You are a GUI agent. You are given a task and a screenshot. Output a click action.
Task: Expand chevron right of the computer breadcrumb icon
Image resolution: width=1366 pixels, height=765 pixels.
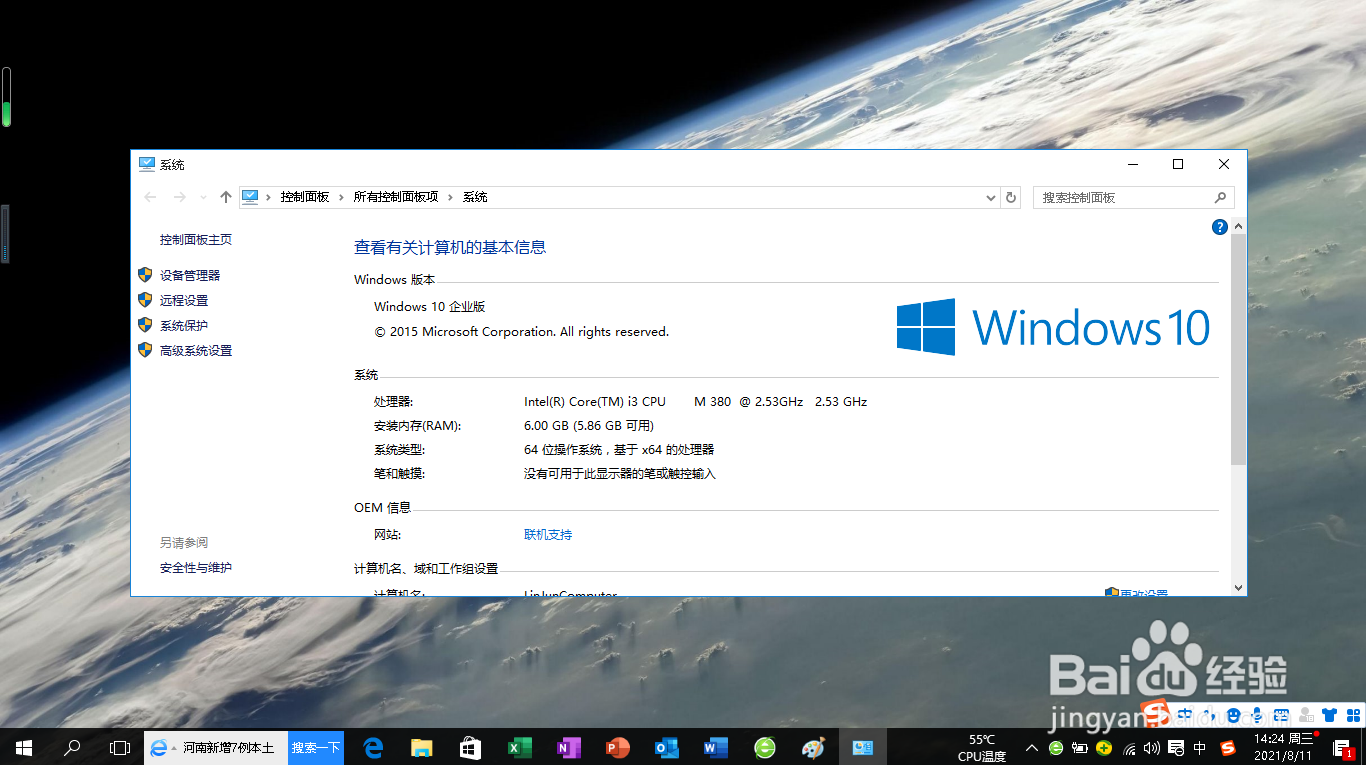(x=269, y=197)
